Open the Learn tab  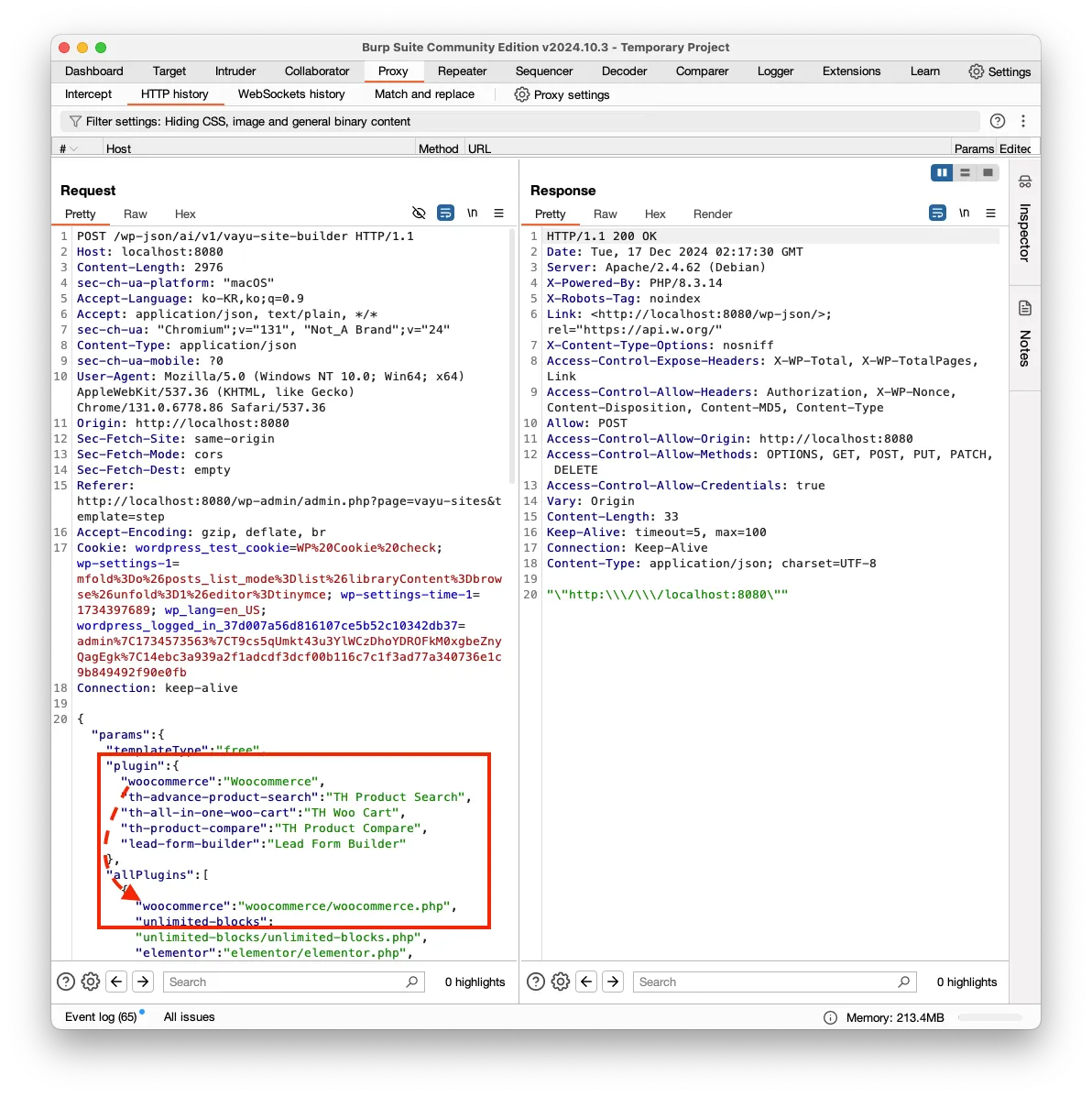pyautogui.click(x=924, y=71)
